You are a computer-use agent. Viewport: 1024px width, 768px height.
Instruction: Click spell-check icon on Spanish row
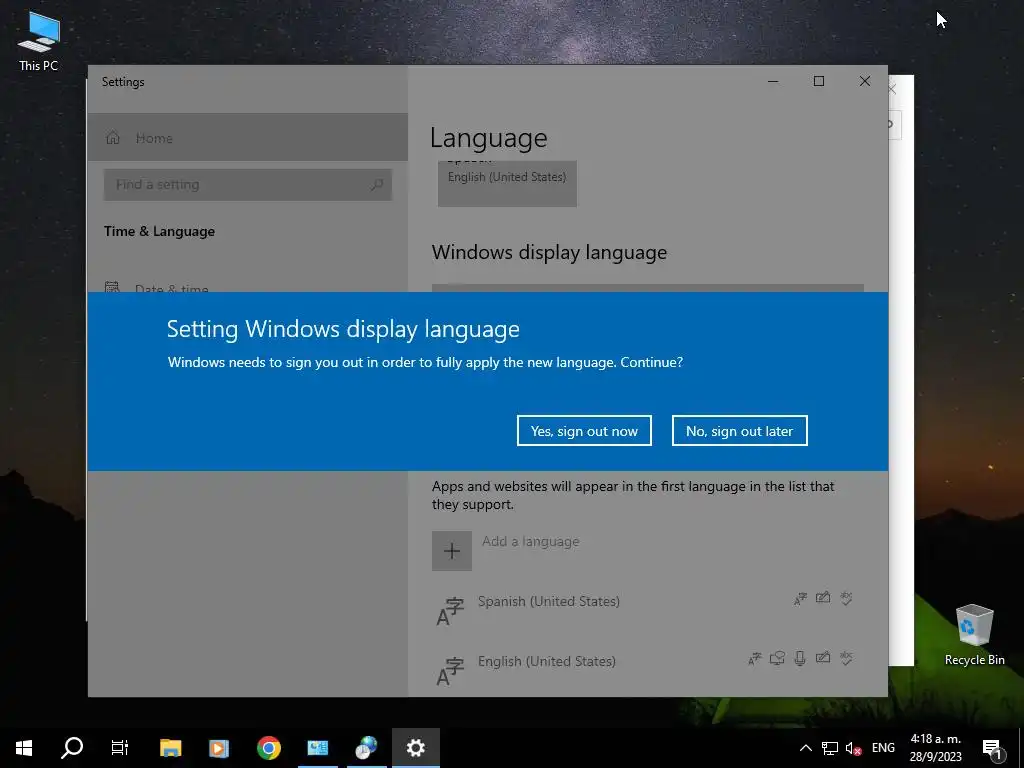tap(846, 598)
